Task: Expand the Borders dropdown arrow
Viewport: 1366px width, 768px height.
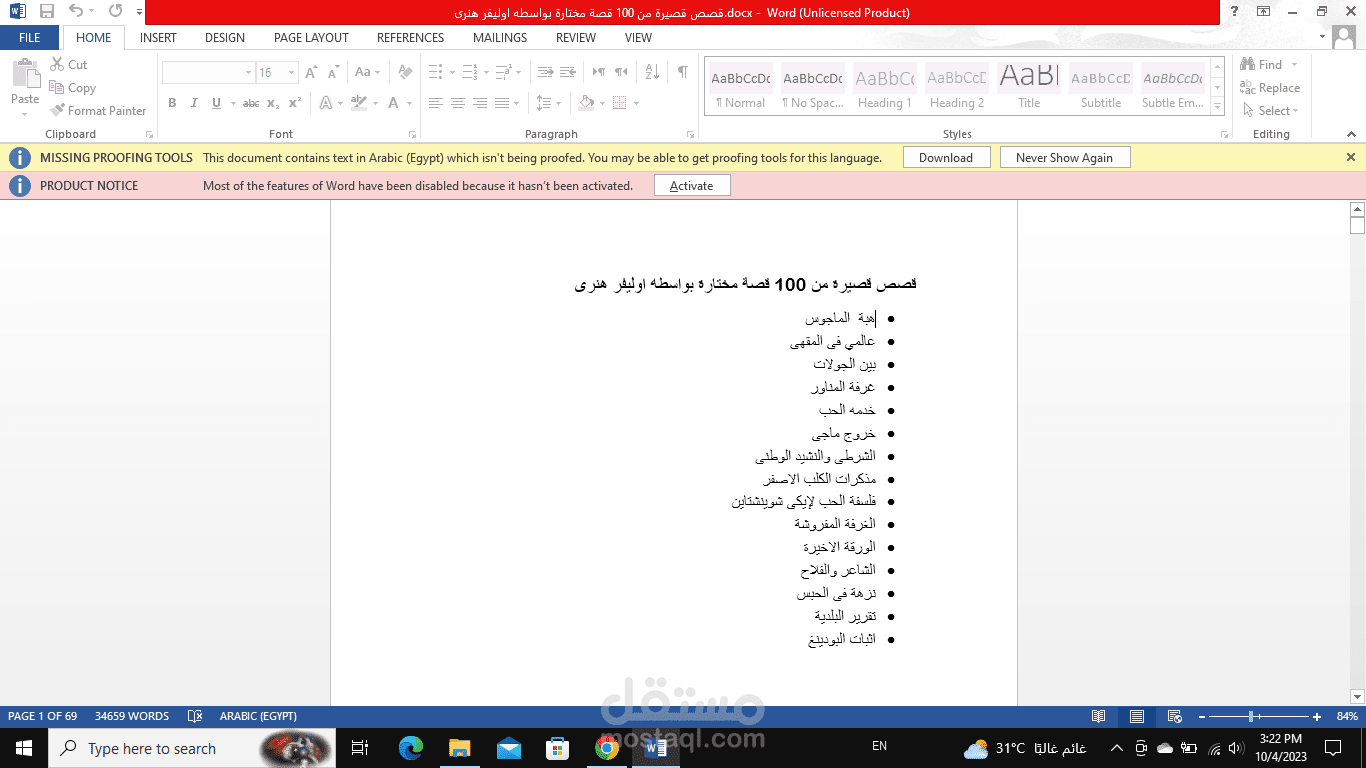Action: point(635,103)
